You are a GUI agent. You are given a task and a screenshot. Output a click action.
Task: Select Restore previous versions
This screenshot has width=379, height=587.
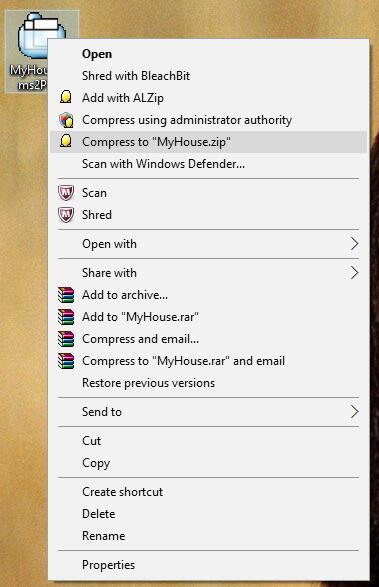pos(208,383)
